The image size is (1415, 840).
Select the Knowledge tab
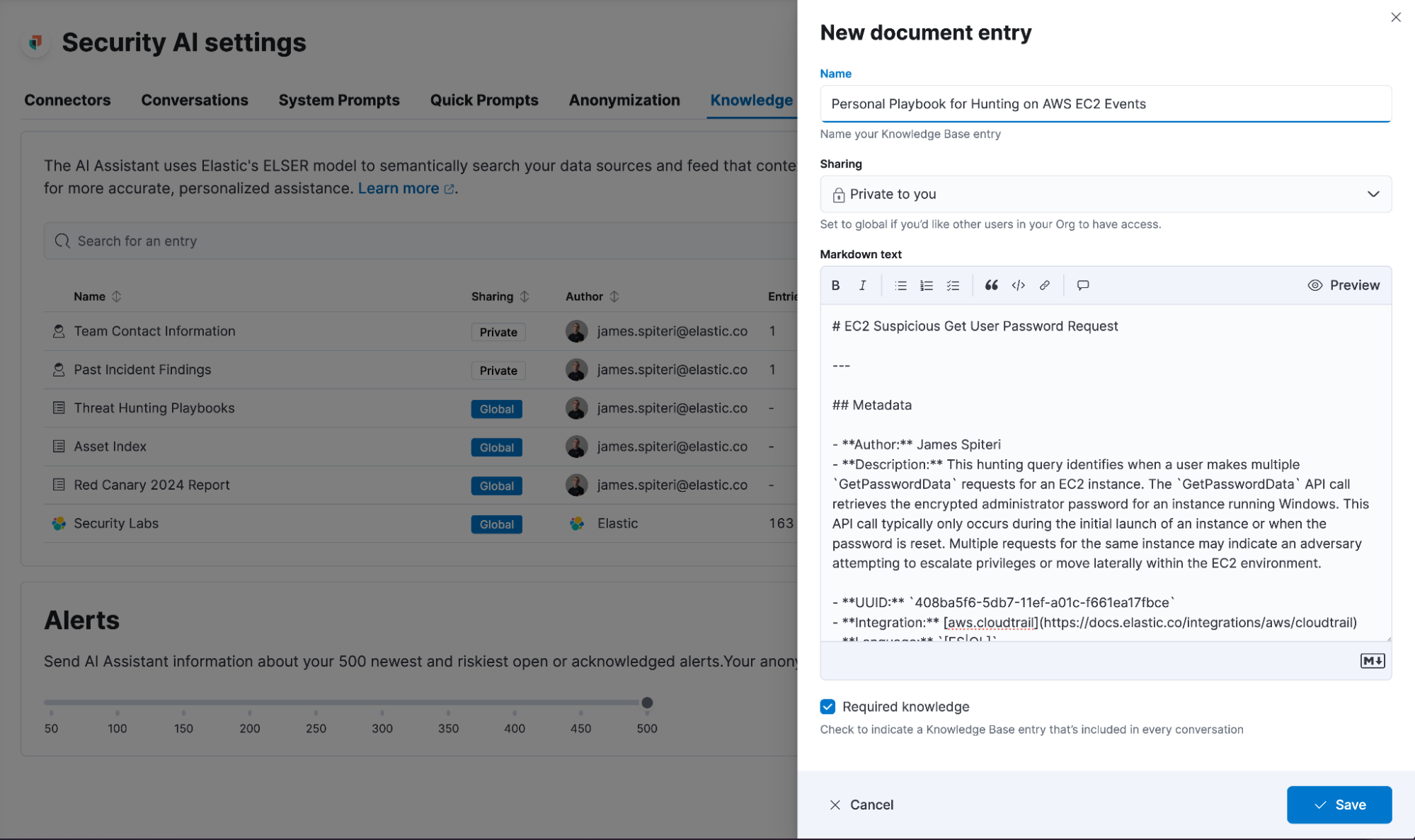click(752, 100)
